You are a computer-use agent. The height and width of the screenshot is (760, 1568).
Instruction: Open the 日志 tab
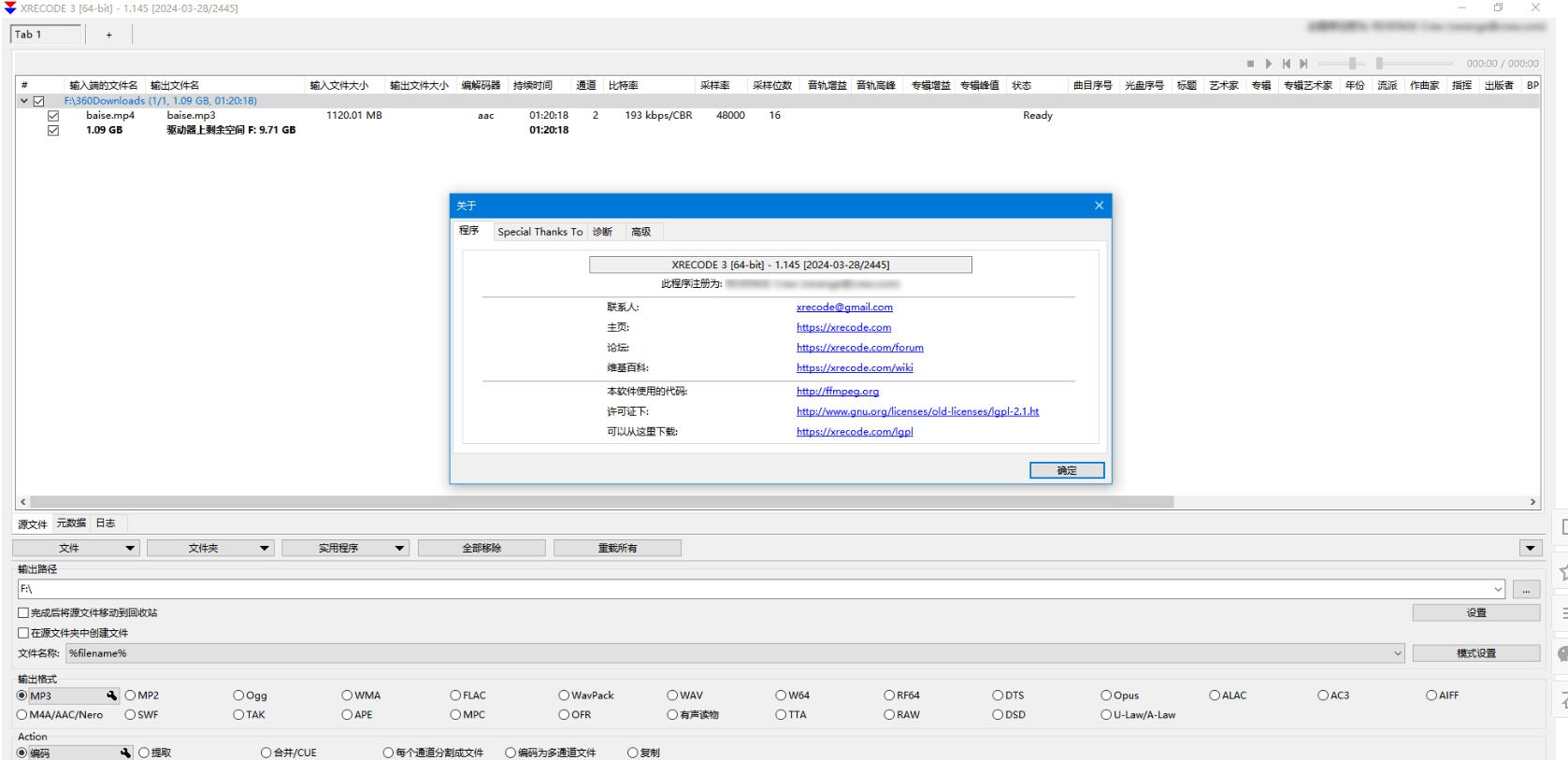coord(106,523)
